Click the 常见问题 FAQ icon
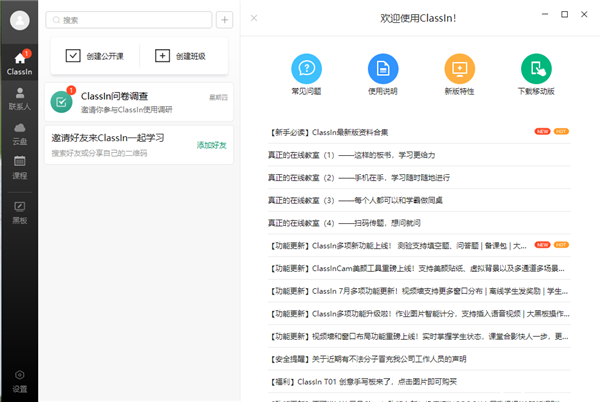This screenshot has height=402, width=600. [306, 69]
